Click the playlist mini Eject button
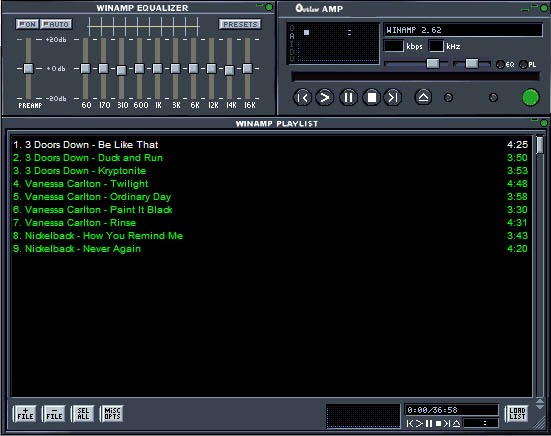This screenshot has height=436, width=551. 456,424
